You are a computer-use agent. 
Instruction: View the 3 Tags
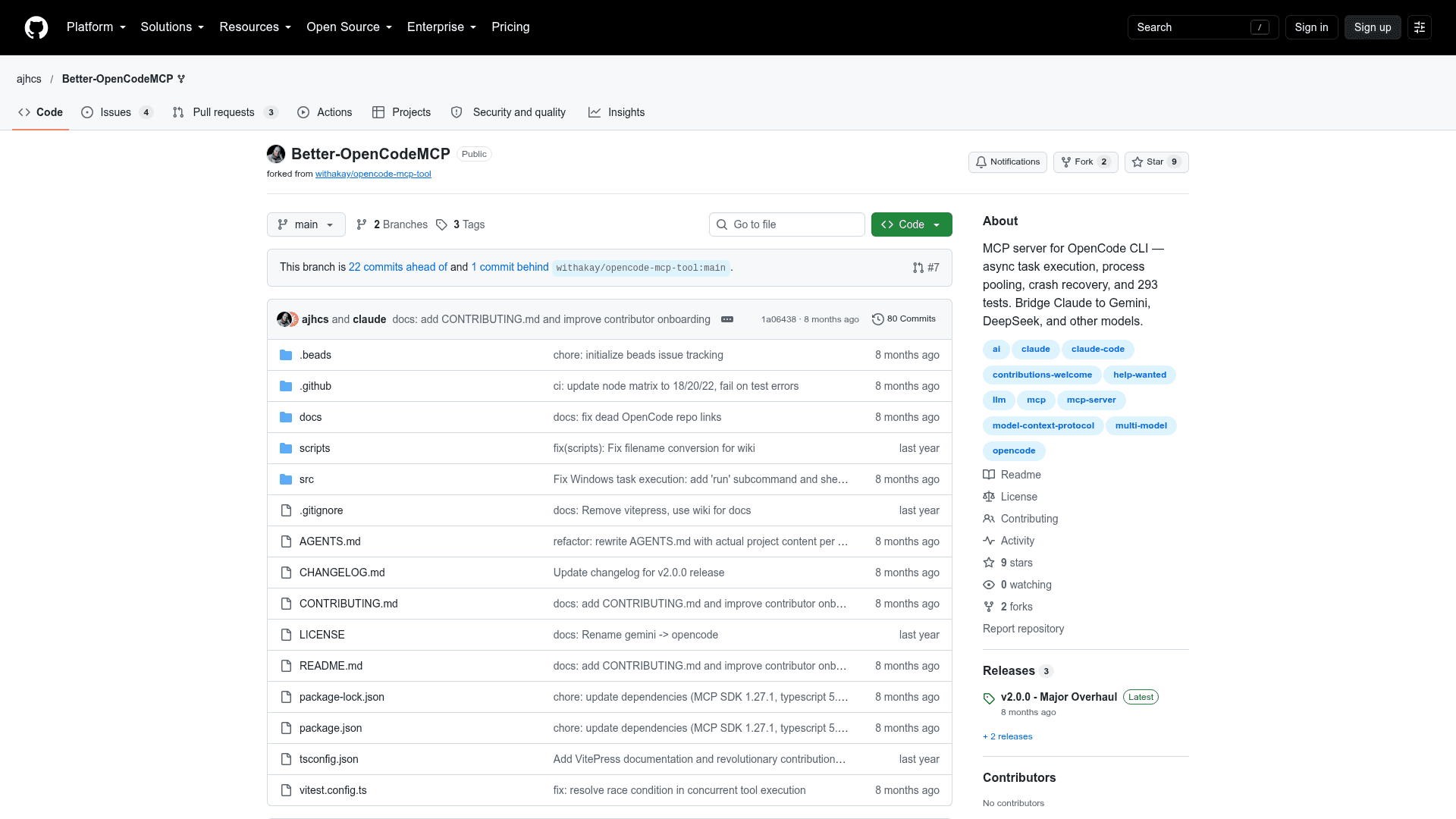coord(460,224)
